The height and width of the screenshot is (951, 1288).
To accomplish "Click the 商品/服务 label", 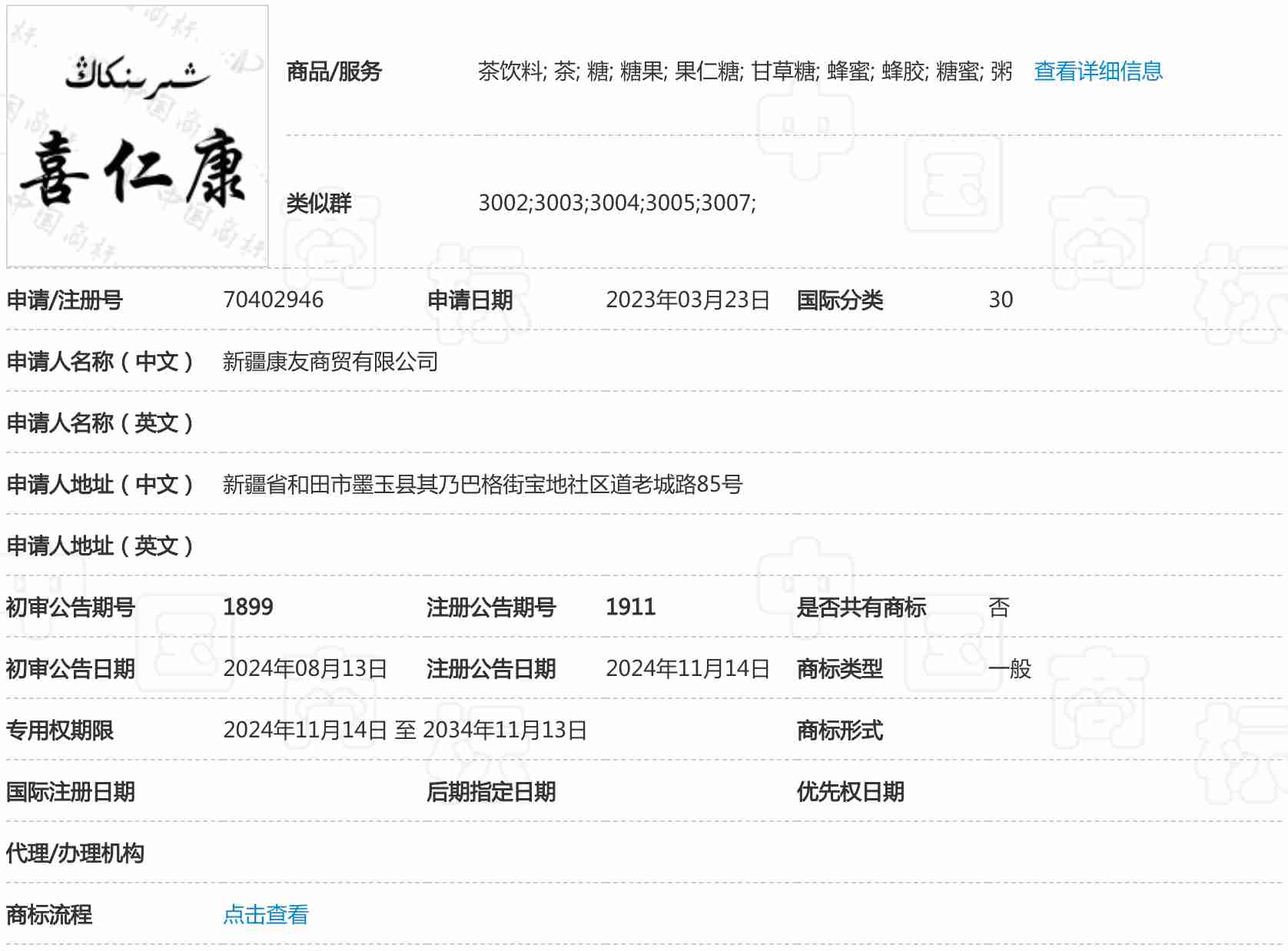I will tap(334, 71).
